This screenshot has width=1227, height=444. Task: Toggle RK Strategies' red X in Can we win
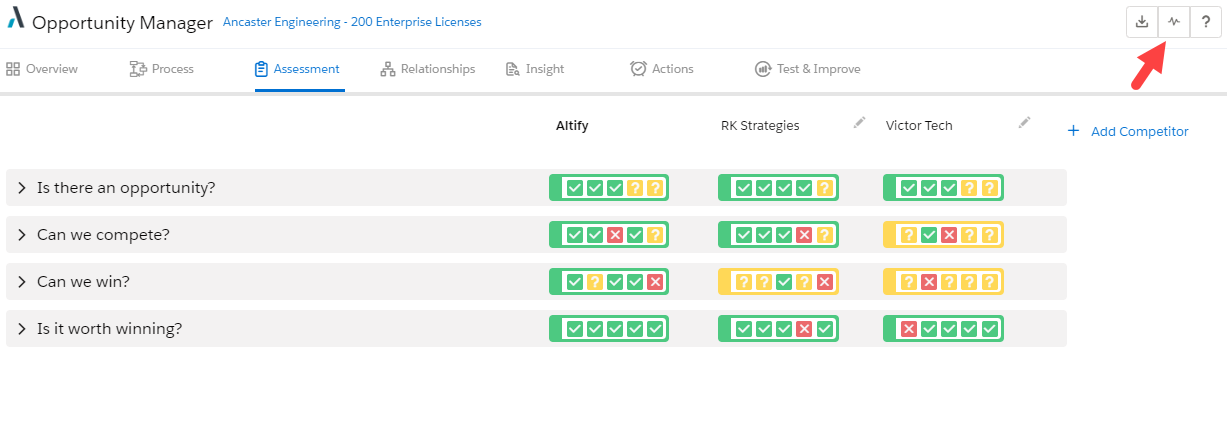pyautogui.click(x=824, y=282)
